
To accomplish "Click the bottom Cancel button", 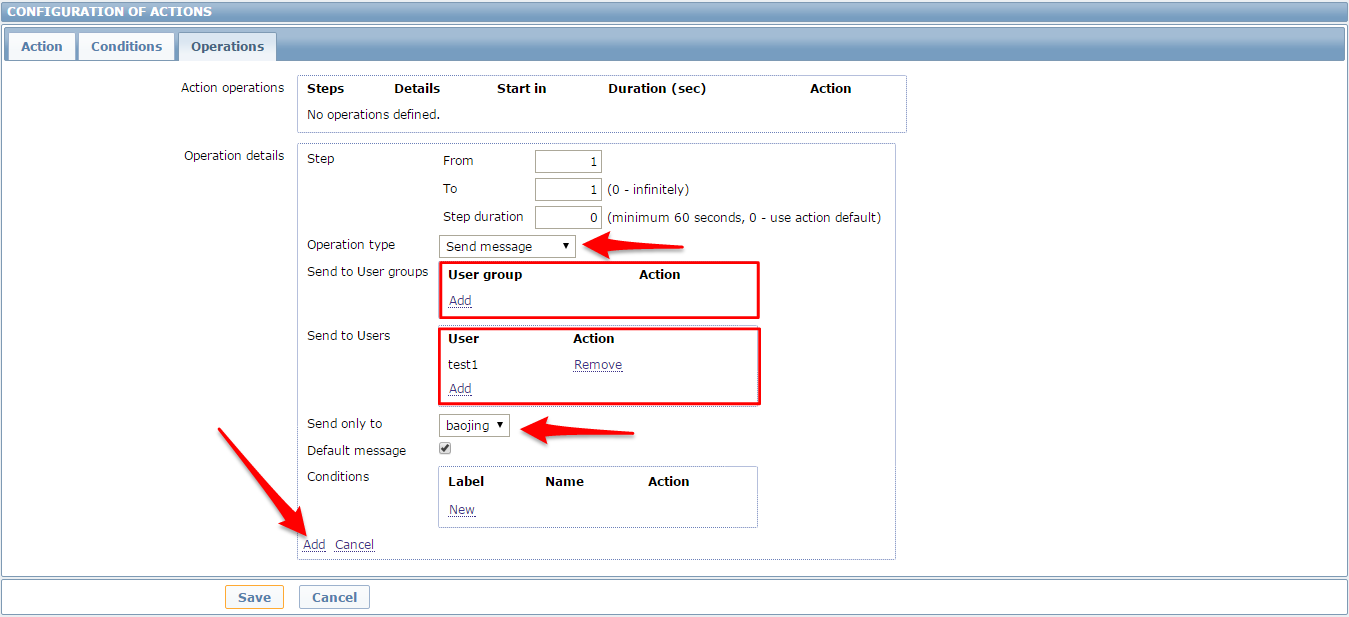I will tap(334, 598).
